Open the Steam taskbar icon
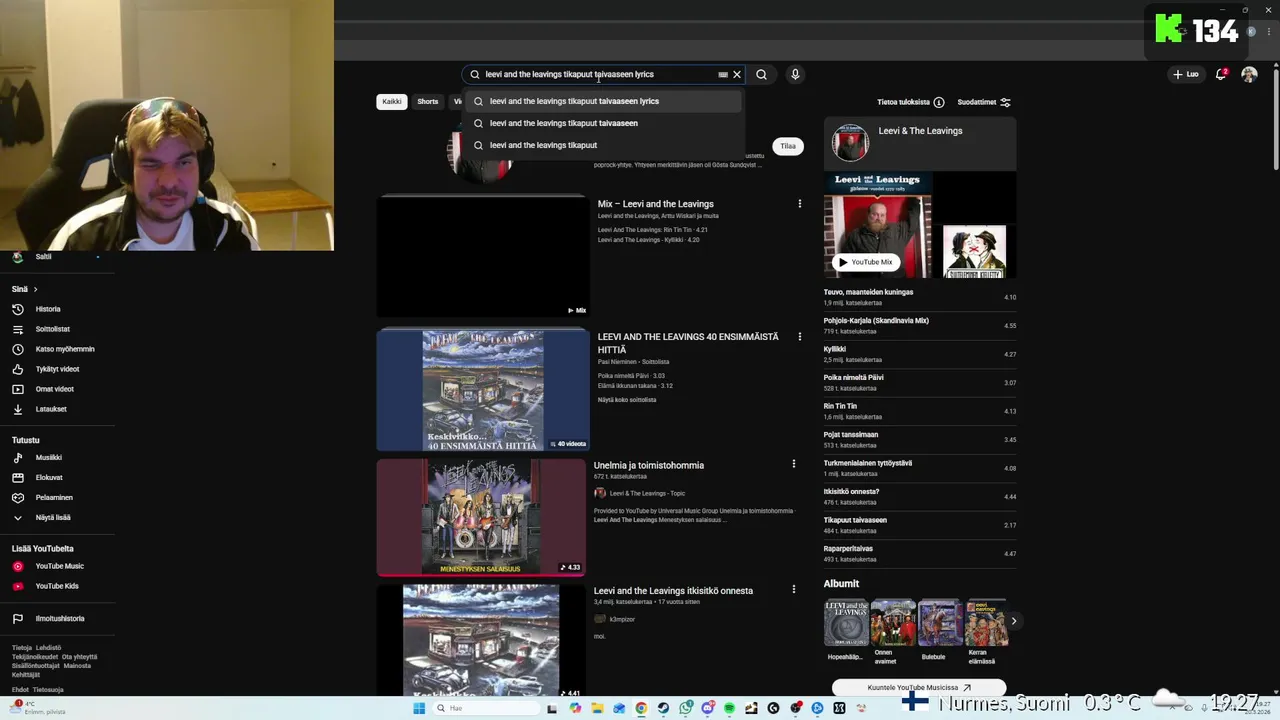Screen dimensions: 1280x720 point(663,708)
